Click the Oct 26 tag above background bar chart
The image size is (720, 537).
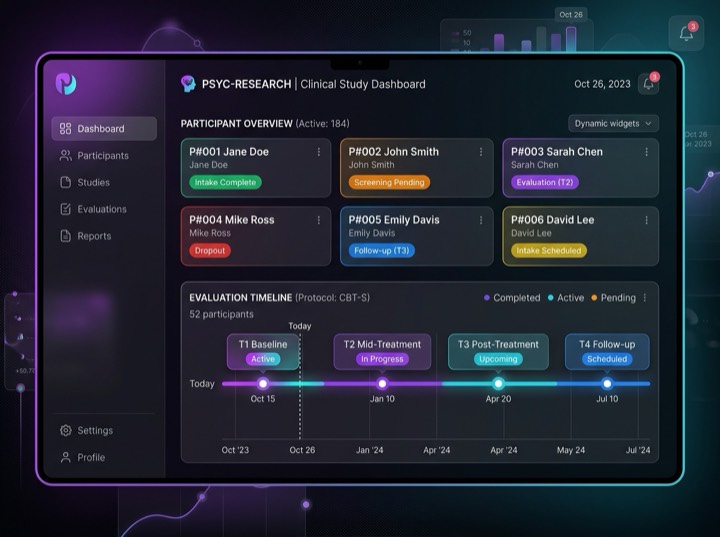click(x=571, y=15)
